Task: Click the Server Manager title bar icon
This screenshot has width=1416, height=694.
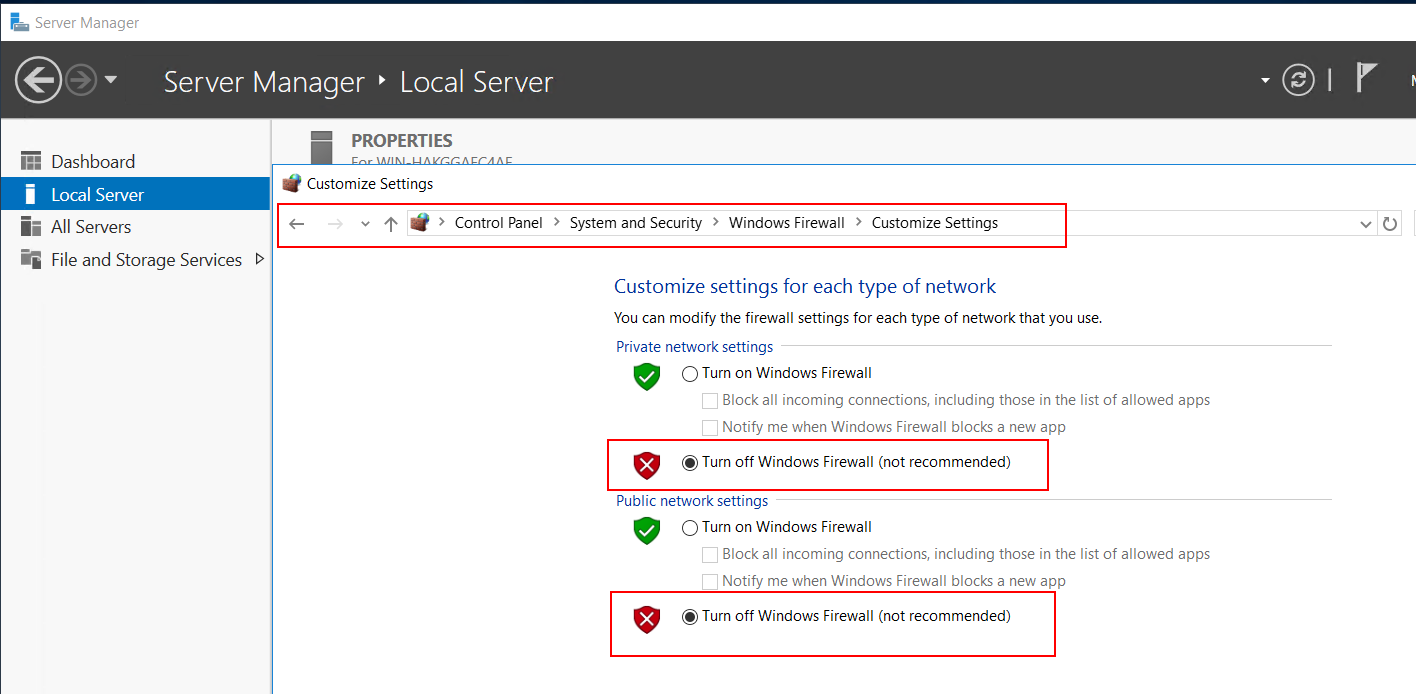Action: (x=19, y=22)
